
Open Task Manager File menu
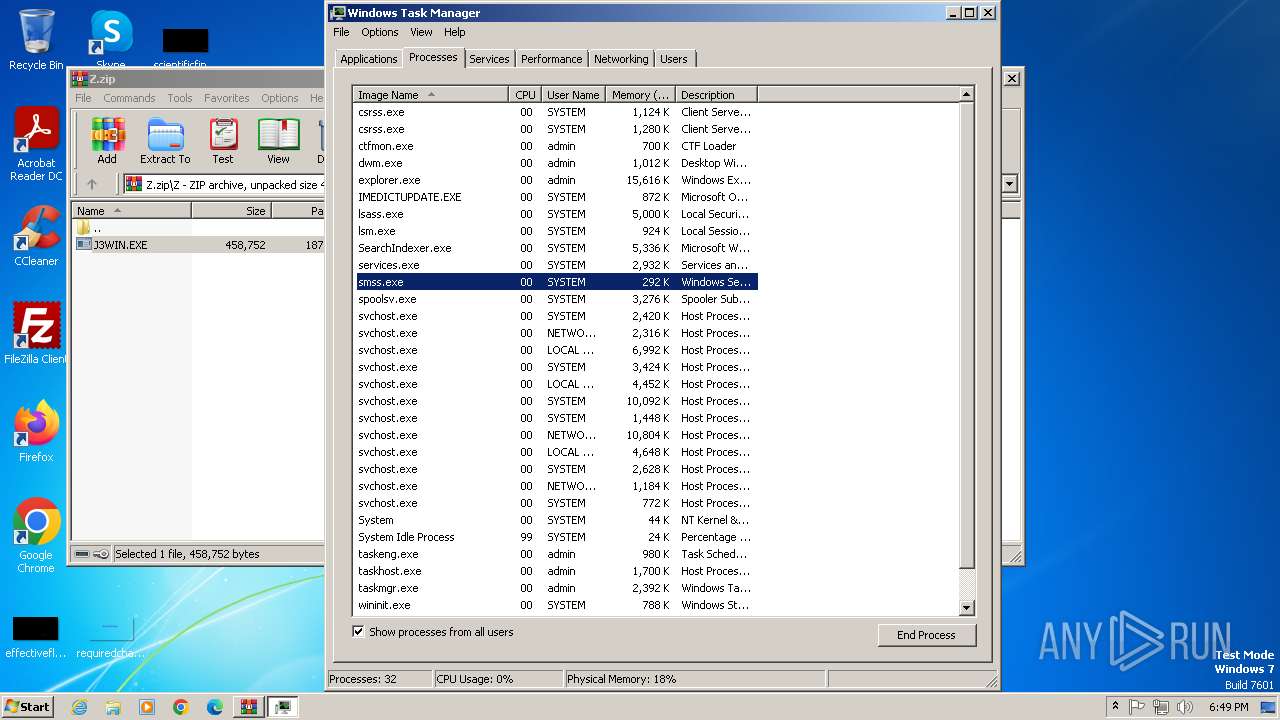[341, 32]
